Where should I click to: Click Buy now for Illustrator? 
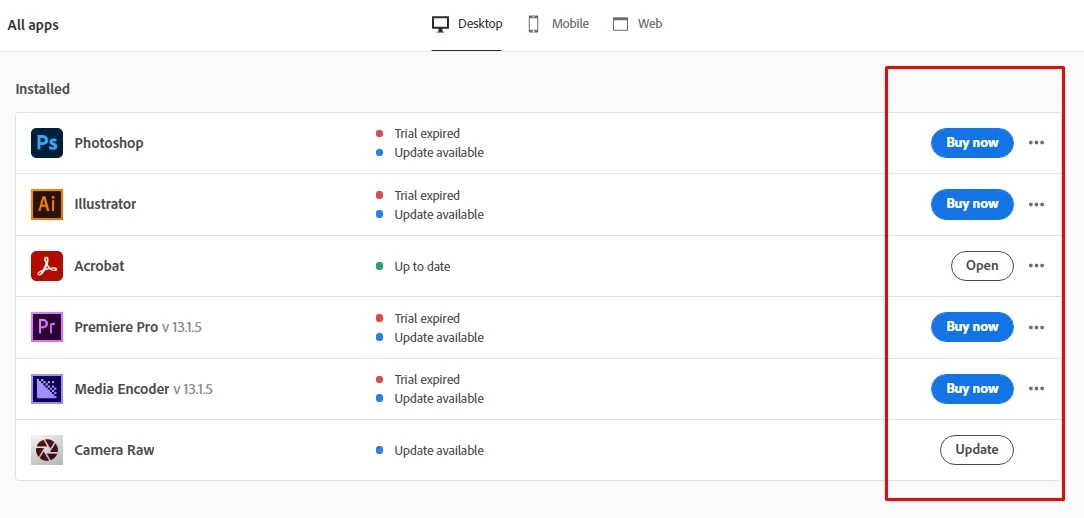coord(972,204)
